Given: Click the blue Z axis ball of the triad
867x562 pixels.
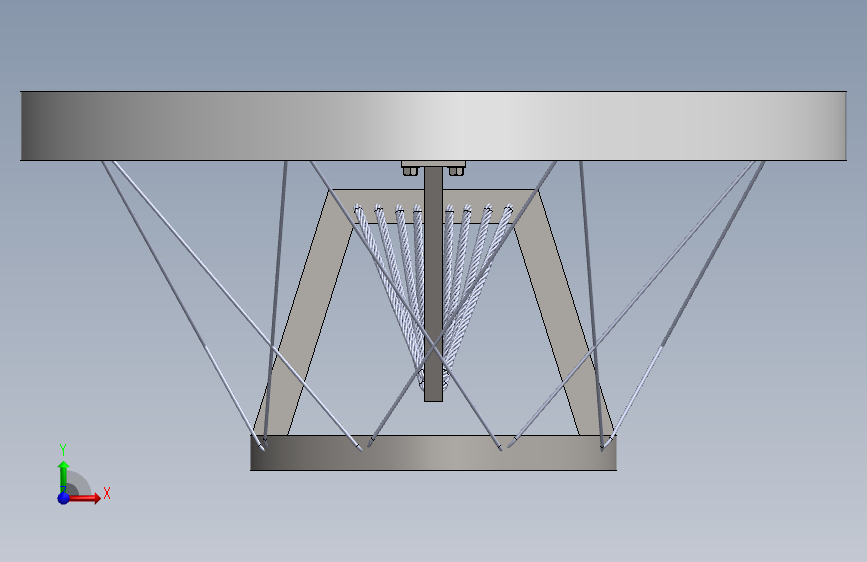Looking at the screenshot, I should [64, 498].
